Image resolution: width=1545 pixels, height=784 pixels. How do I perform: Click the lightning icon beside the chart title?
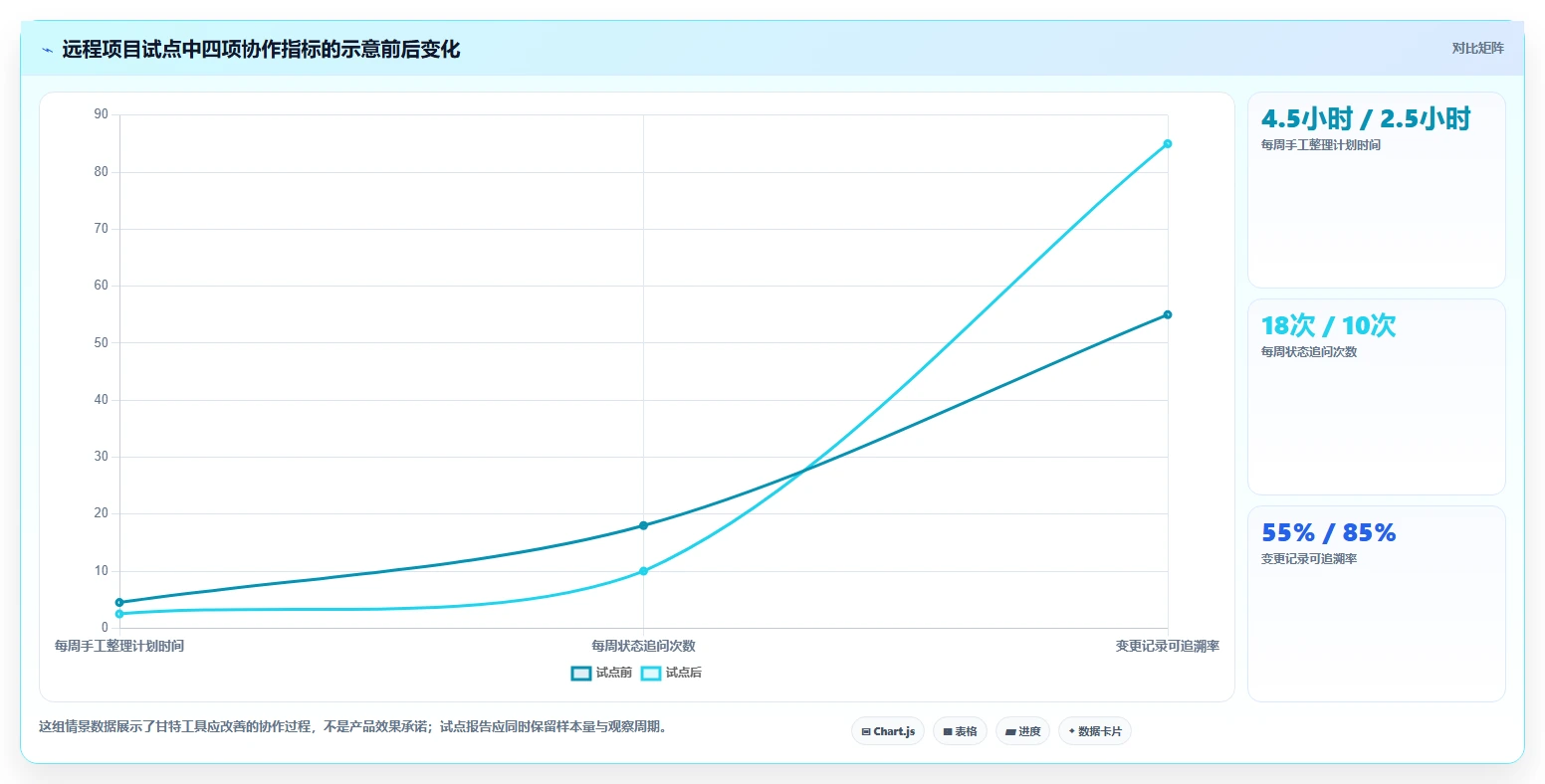point(47,50)
